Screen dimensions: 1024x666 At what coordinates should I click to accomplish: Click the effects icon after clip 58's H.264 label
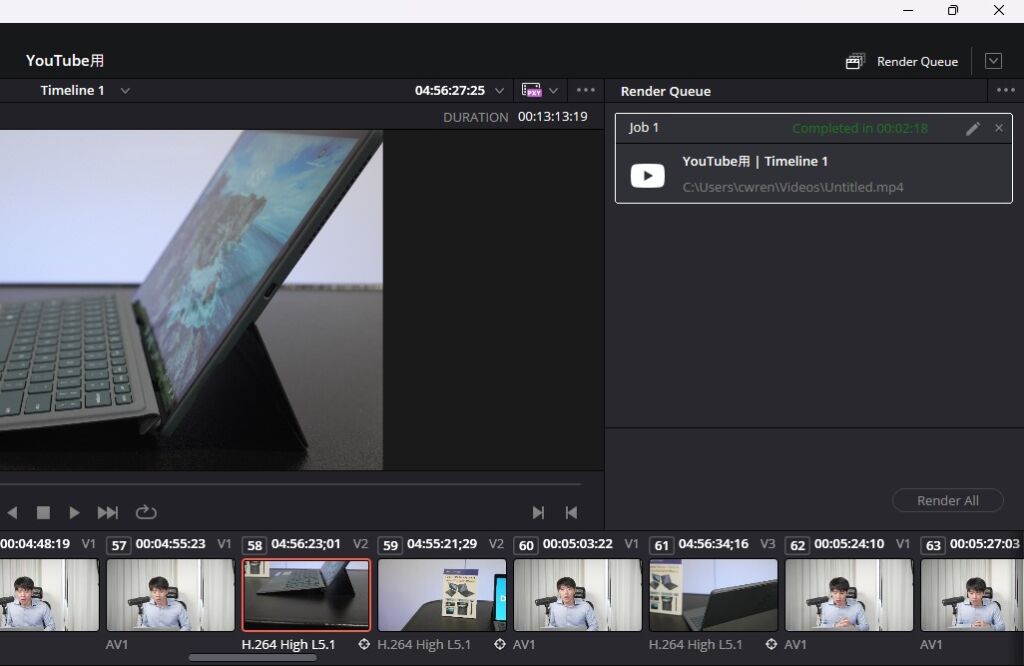click(364, 644)
